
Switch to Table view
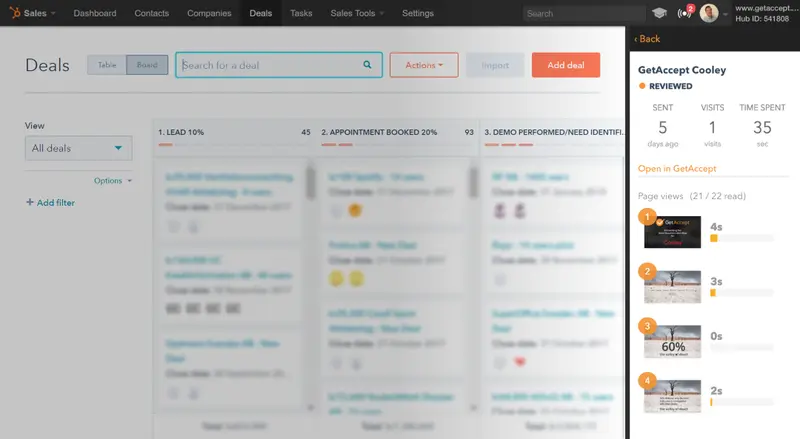tap(107, 65)
